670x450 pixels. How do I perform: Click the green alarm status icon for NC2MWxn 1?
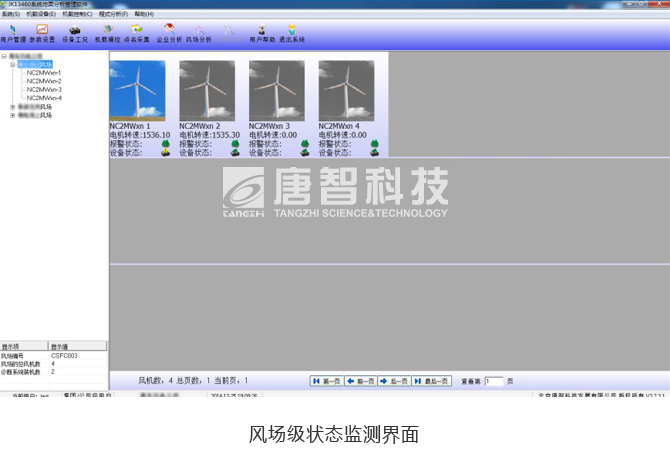tap(166, 144)
